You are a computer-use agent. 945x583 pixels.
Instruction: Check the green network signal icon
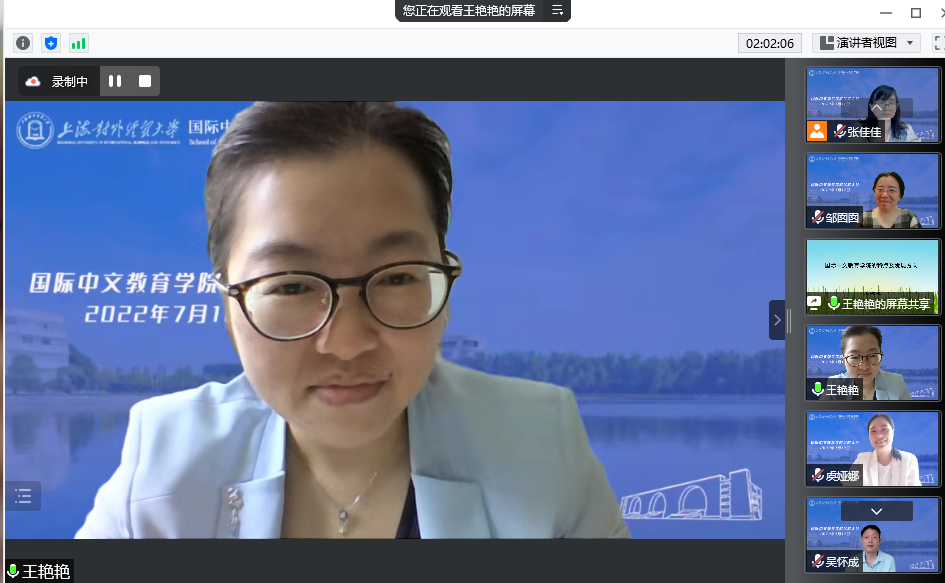[78, 43]
